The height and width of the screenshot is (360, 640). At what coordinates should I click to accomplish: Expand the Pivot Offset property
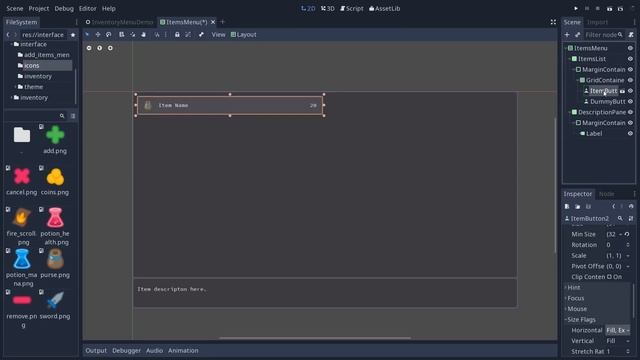628,267
